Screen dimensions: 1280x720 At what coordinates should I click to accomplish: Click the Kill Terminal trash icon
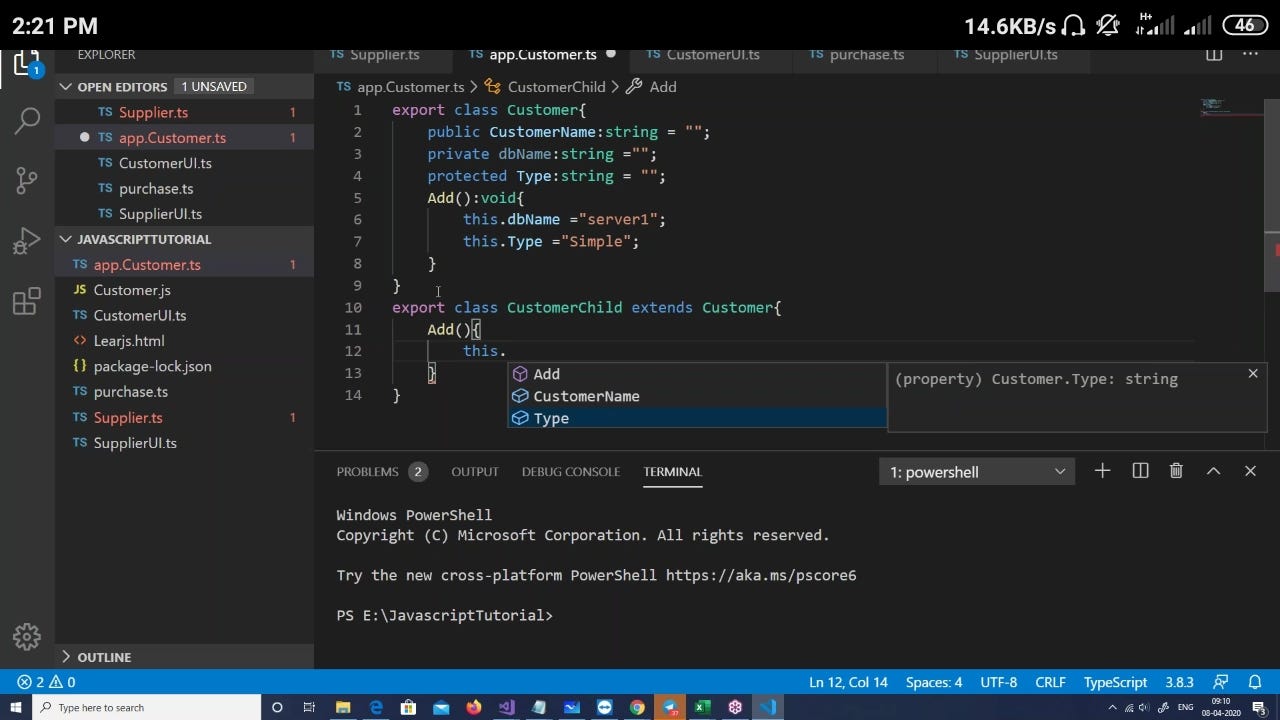point(1176,470)
